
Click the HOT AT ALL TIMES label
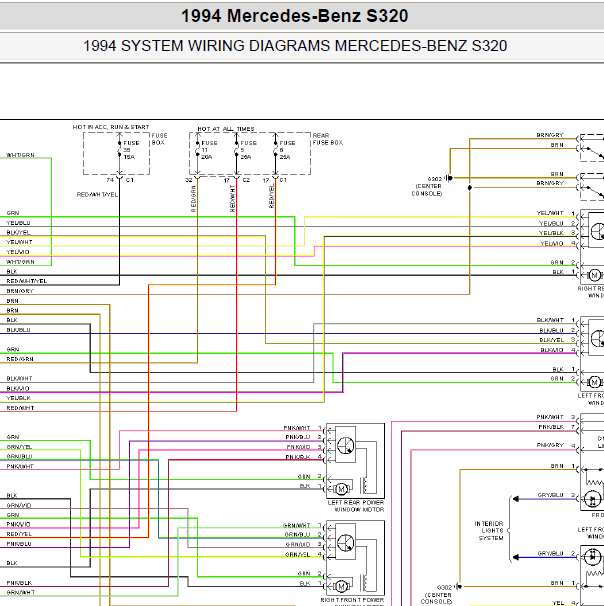coord(226,129)
